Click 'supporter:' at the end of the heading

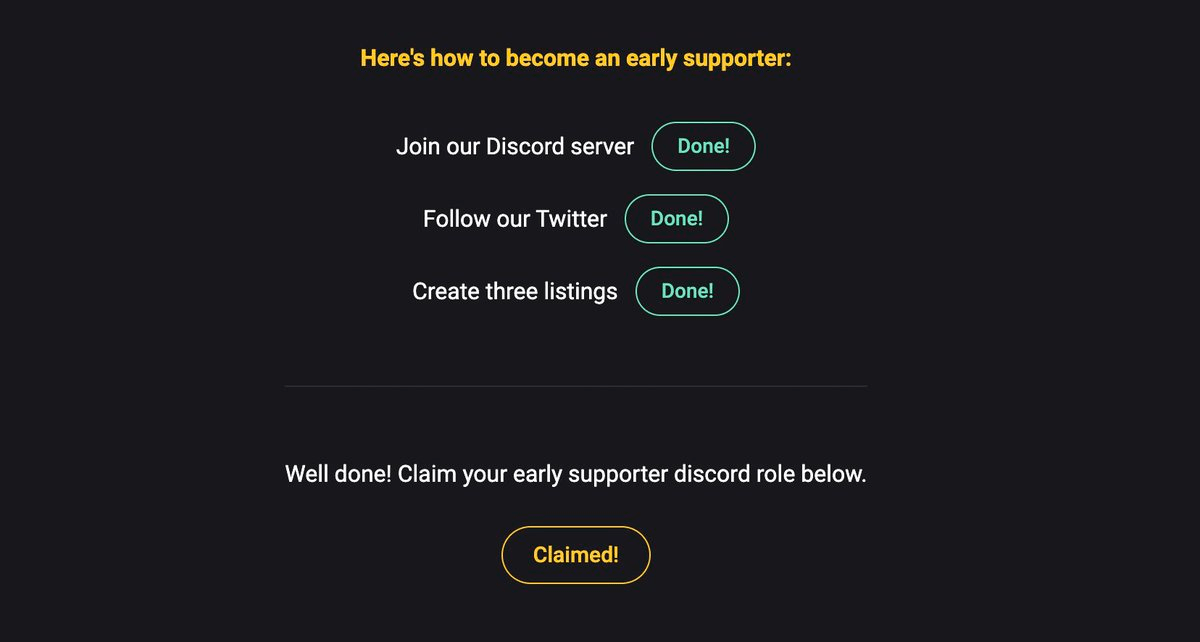[x=737, y=59]
